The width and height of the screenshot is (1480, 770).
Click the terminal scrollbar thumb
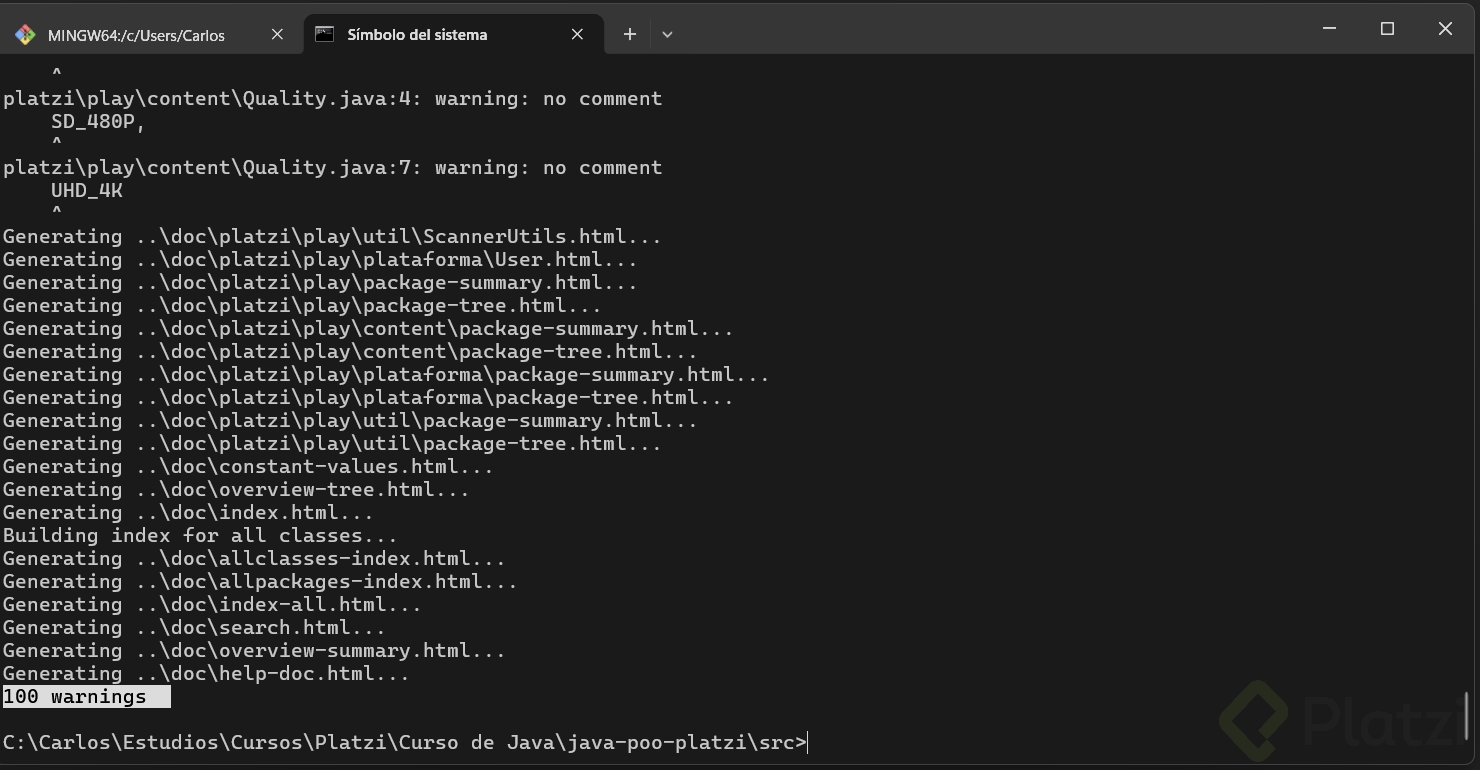1466,715
